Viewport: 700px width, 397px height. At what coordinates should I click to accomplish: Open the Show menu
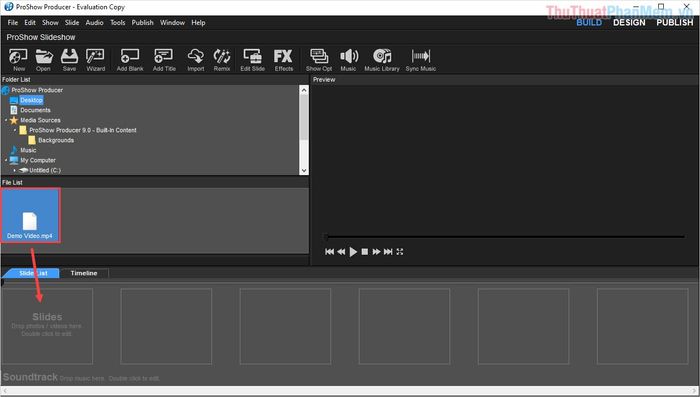pyautogui.click(x=50, y=22)
